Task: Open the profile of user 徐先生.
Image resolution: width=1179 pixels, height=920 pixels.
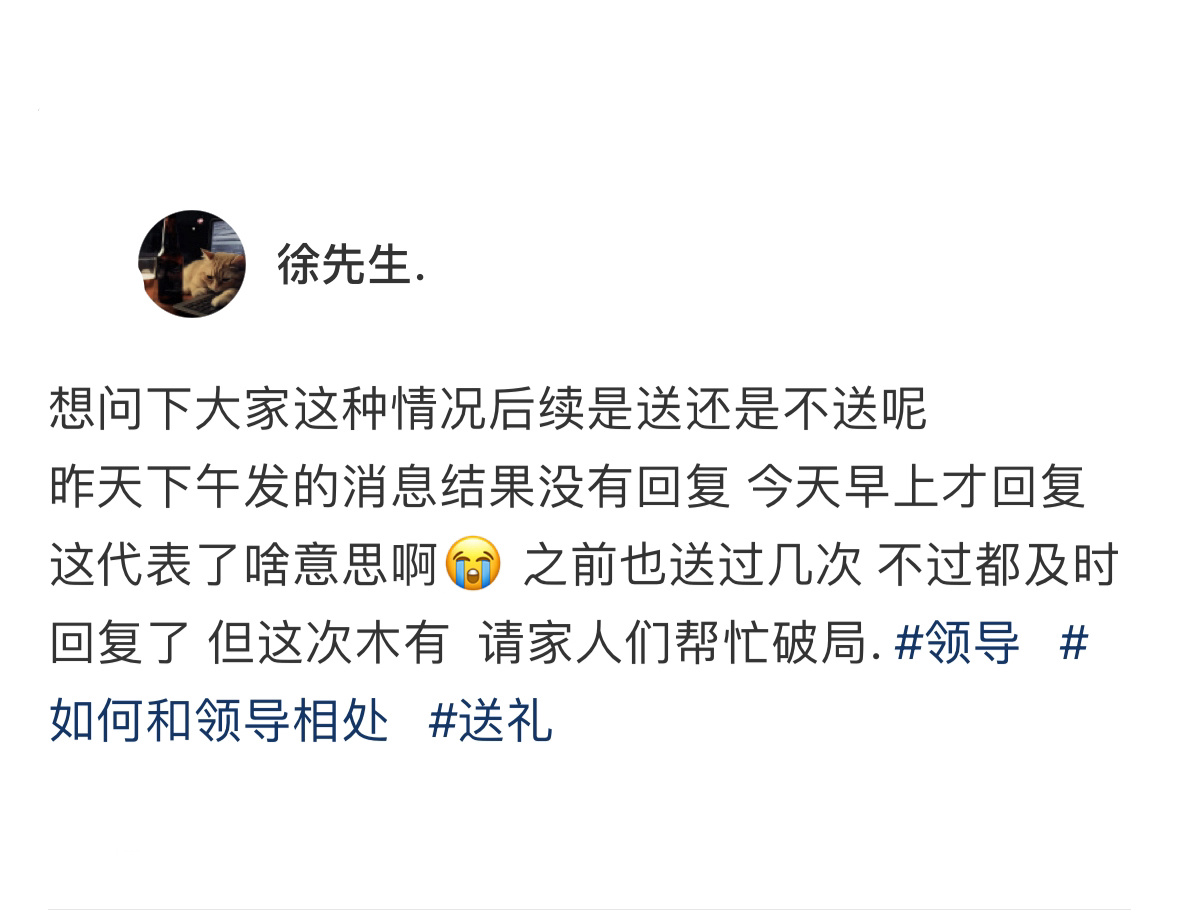Action: tap(350, 265)
